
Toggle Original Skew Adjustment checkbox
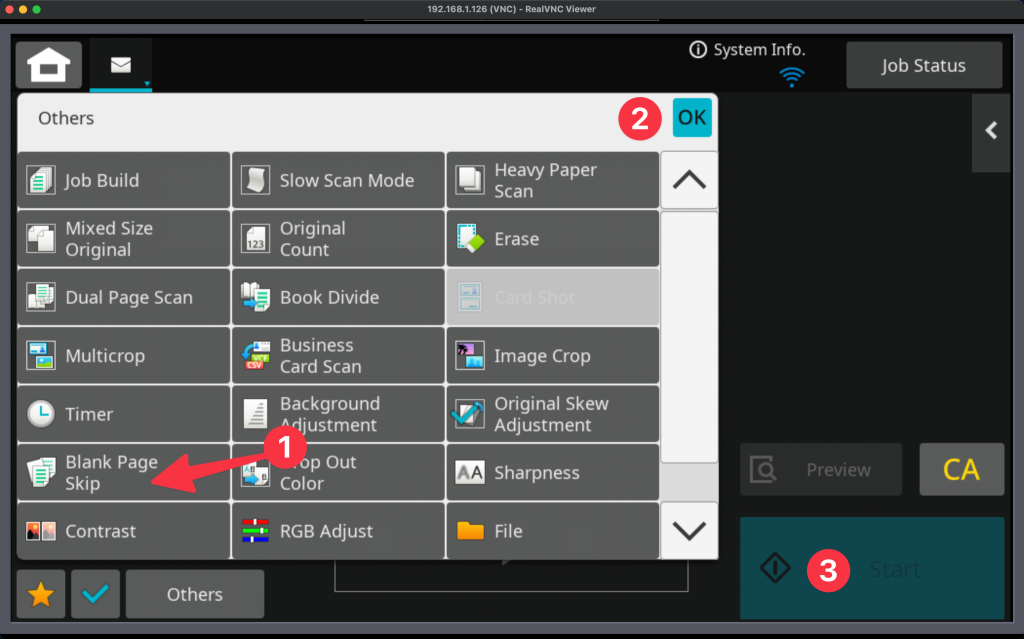tap(552, 414)
